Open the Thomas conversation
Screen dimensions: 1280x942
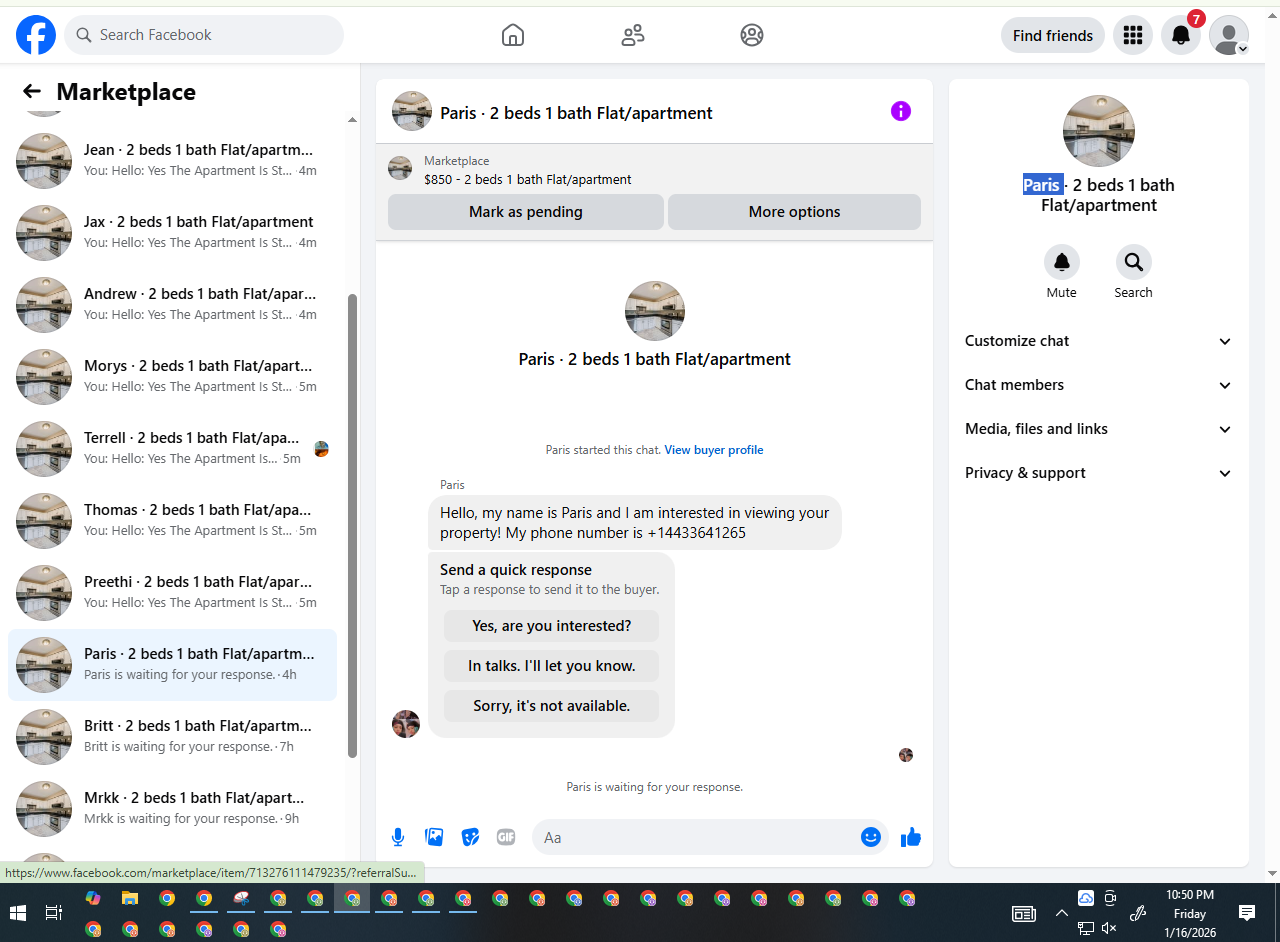(x=172, y=520)
